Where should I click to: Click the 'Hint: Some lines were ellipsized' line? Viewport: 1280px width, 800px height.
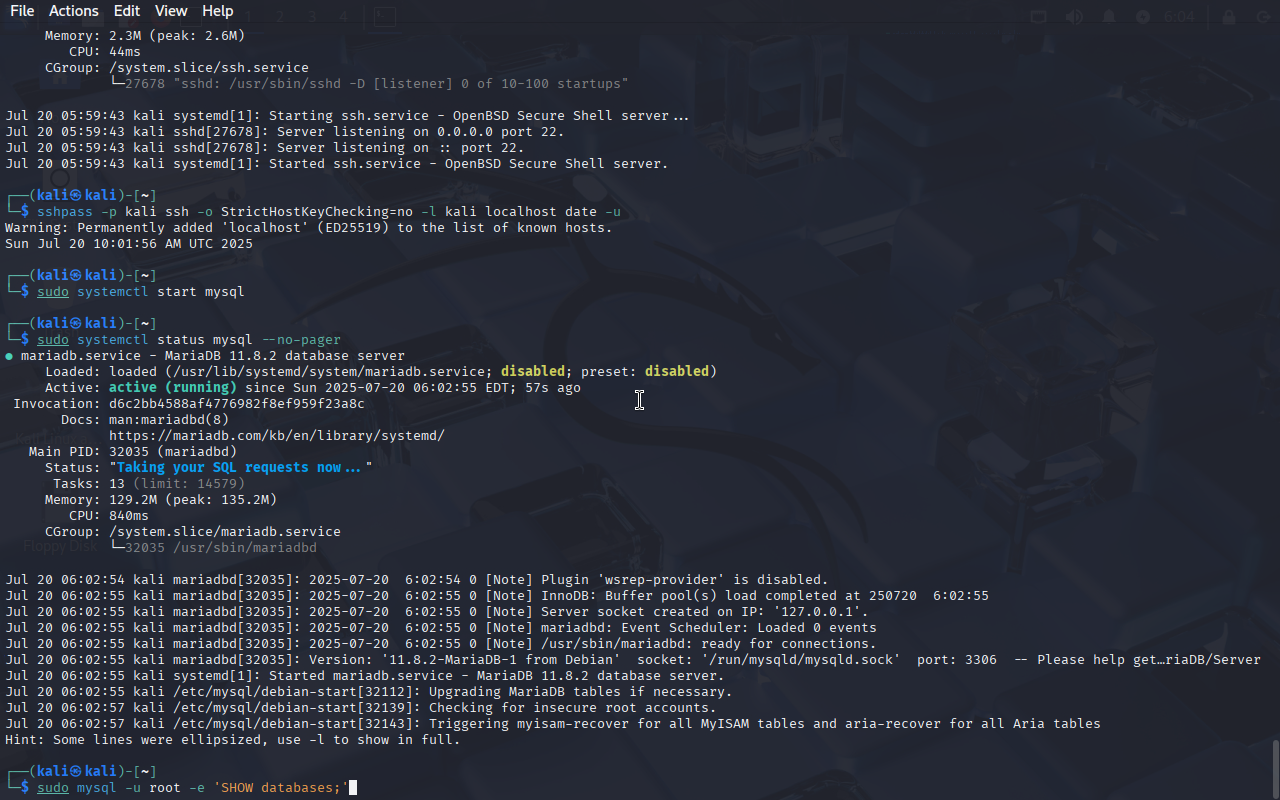[233, 740]
